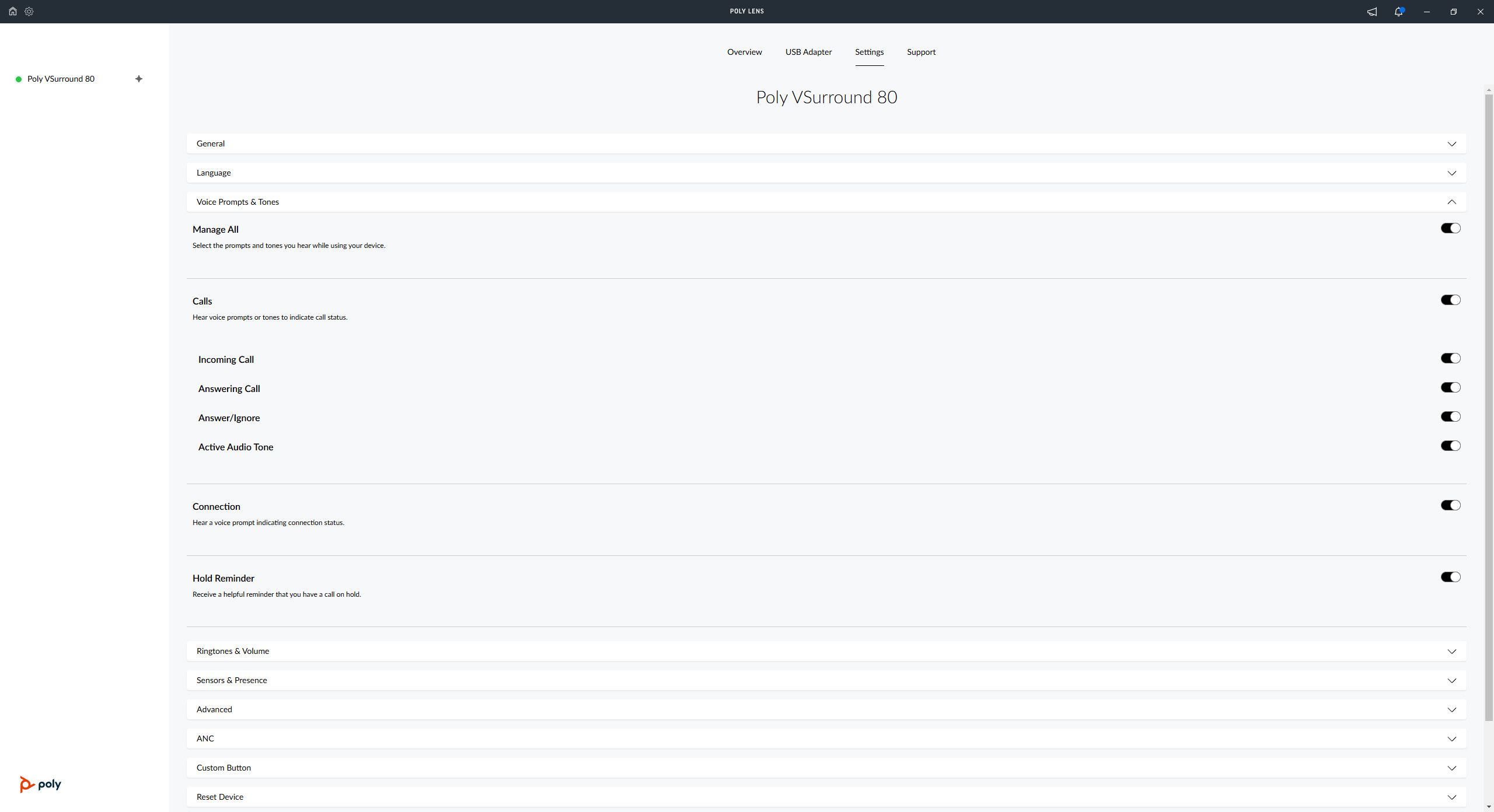This screenshot has width=1494, height=812.
Task: Toggle the Manage All switch
Action: point(1450,228)
